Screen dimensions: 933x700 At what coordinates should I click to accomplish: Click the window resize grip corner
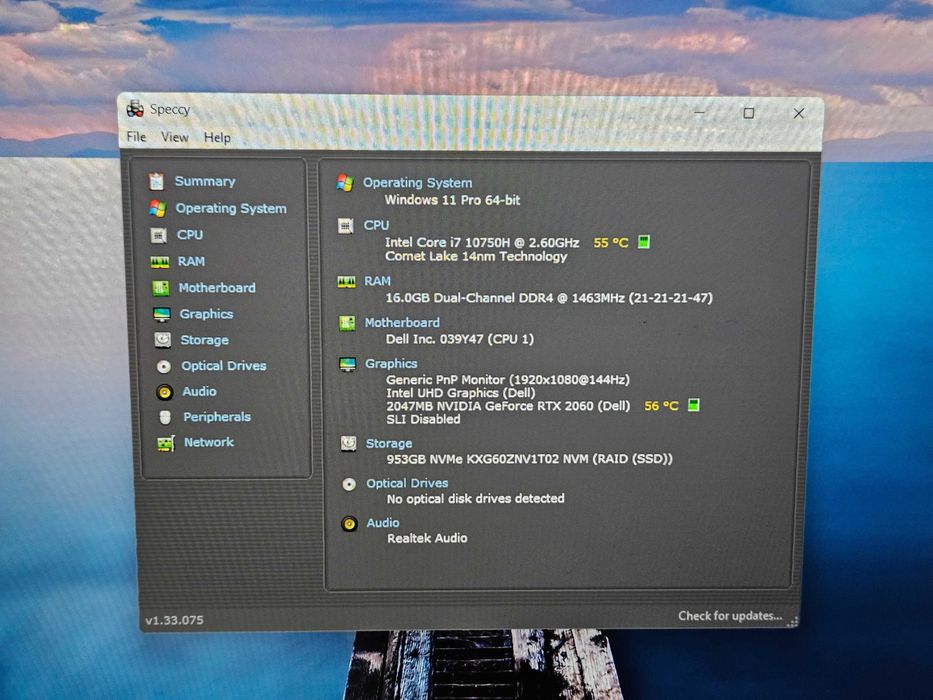tap(792, 622)
